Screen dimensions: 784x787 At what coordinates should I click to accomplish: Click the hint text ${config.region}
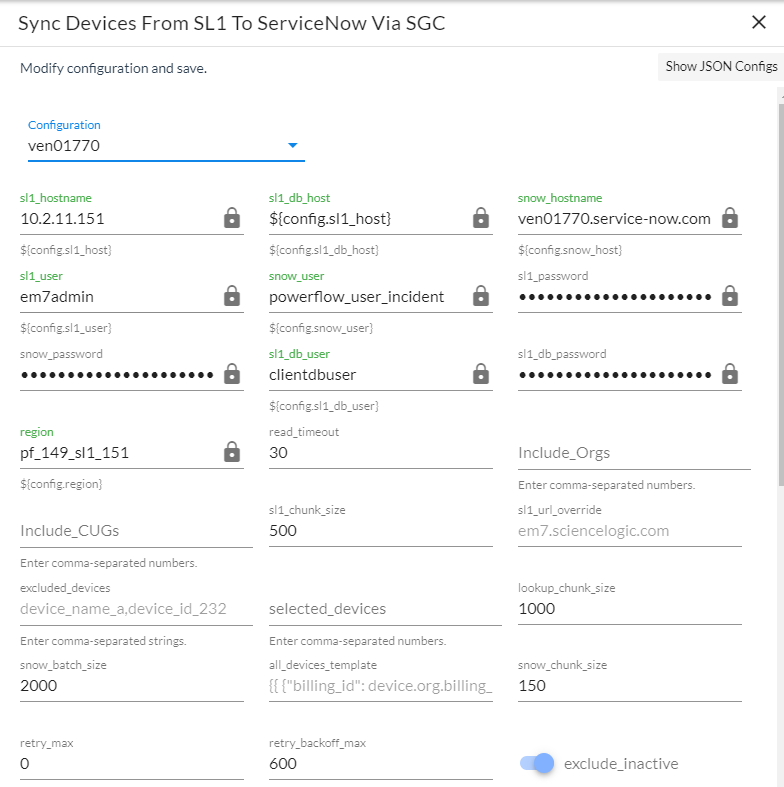61,484
